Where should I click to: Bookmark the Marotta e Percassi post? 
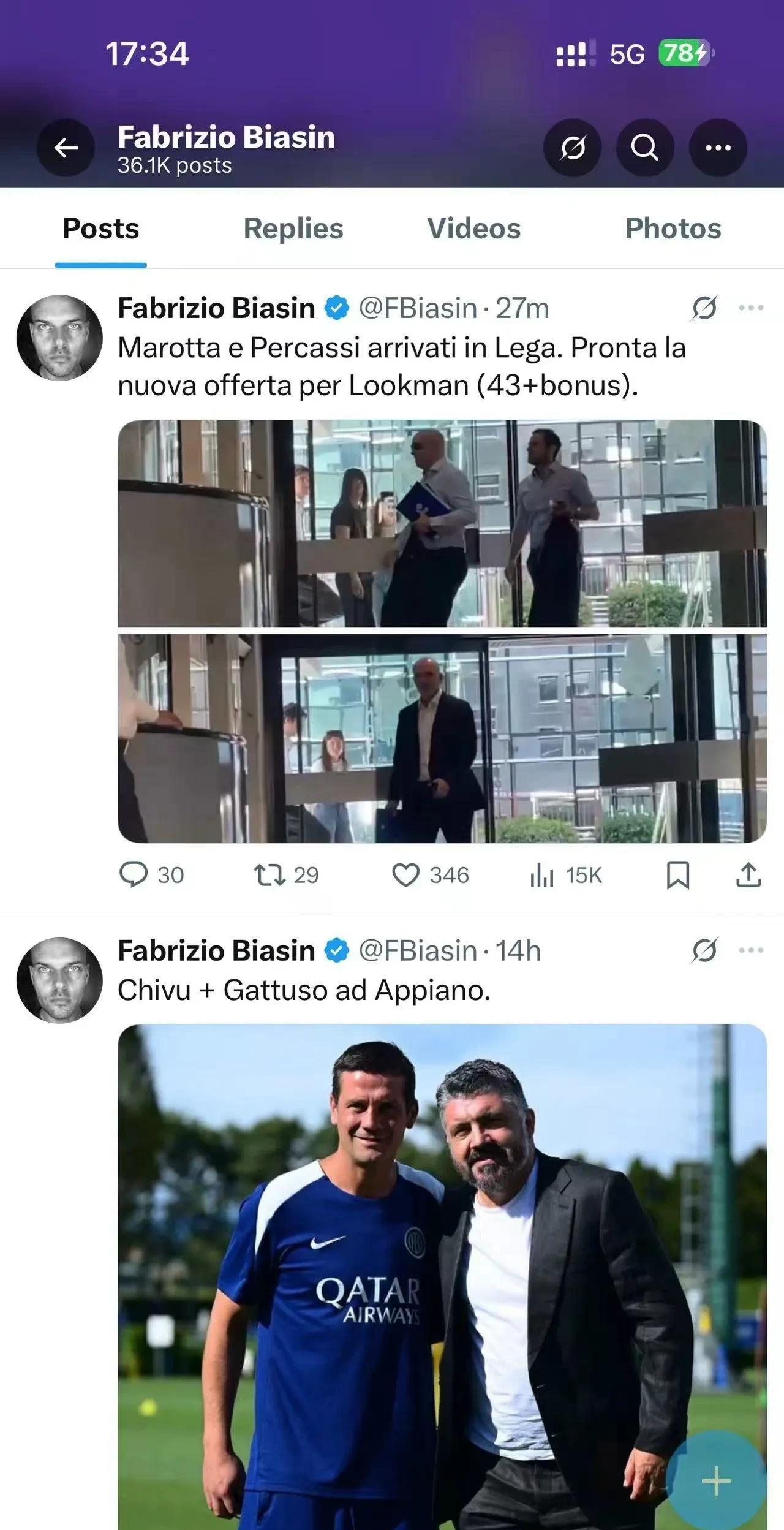click(x=677, y=874)
